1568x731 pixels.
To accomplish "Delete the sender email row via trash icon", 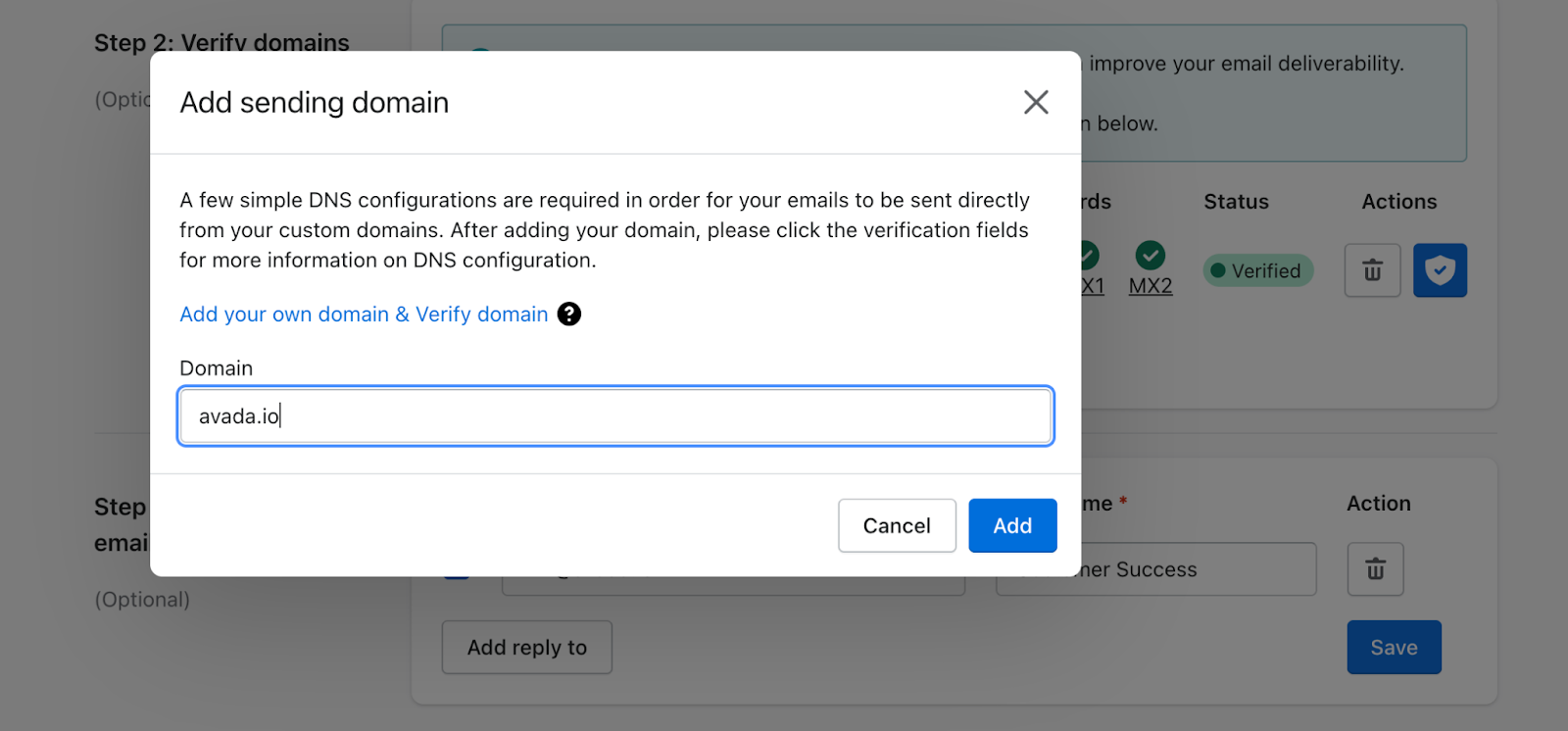I will coord(1375,569).
